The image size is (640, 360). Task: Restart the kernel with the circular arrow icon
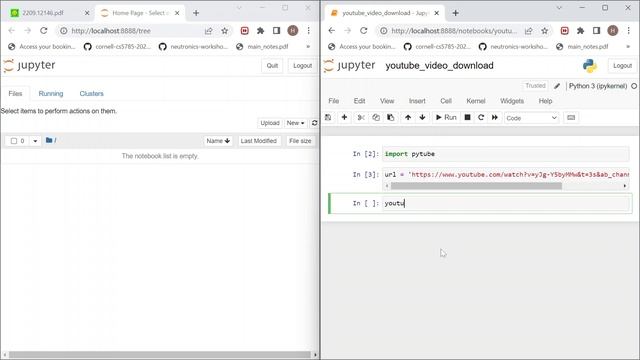[481, 118]
